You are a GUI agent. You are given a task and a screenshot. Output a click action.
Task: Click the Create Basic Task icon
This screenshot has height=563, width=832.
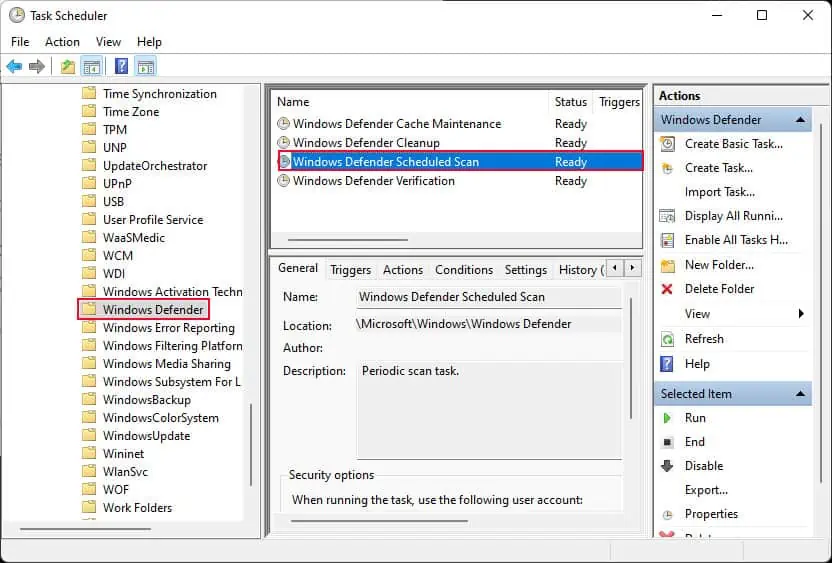pos(667,144)
